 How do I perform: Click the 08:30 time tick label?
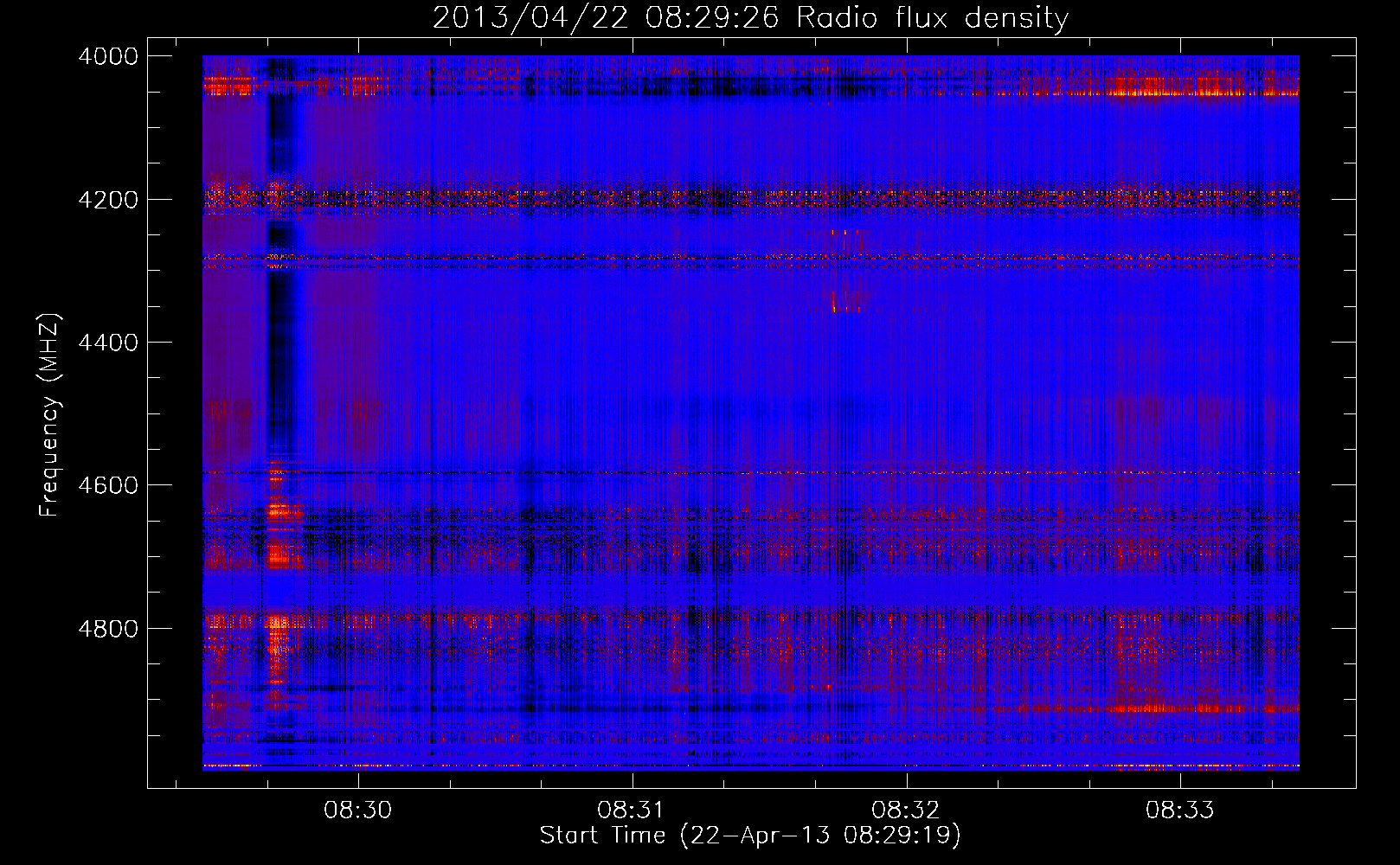(x=358, y=811)
